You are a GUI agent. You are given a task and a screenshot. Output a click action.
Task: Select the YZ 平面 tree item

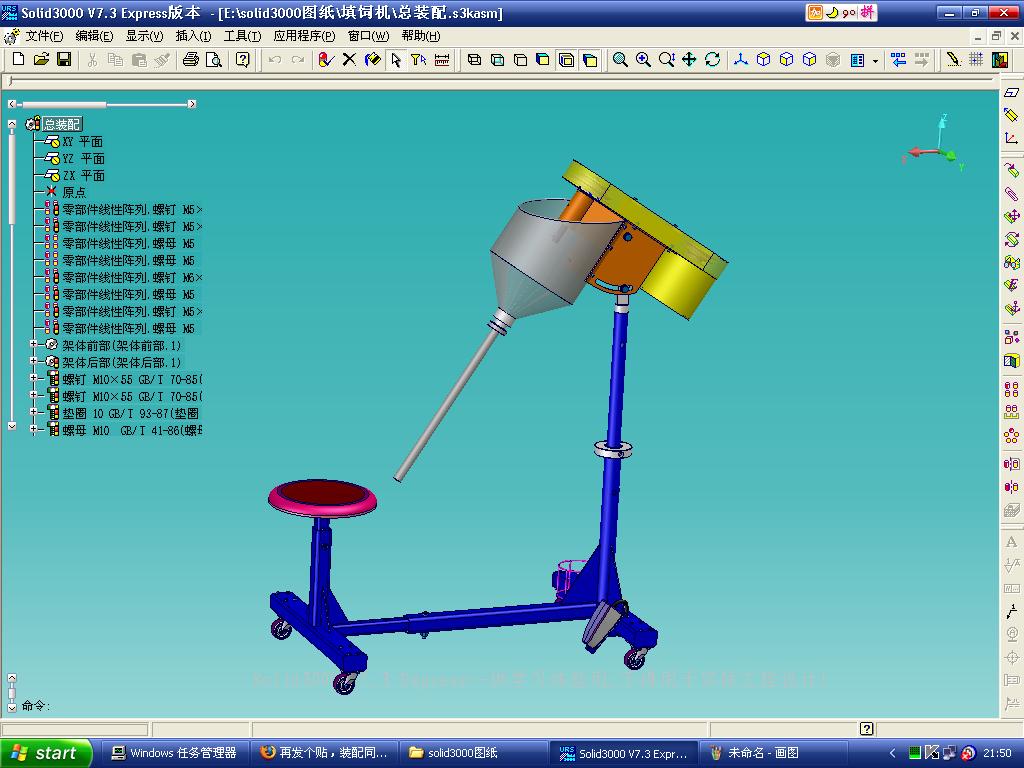click(x=83, y=159)
